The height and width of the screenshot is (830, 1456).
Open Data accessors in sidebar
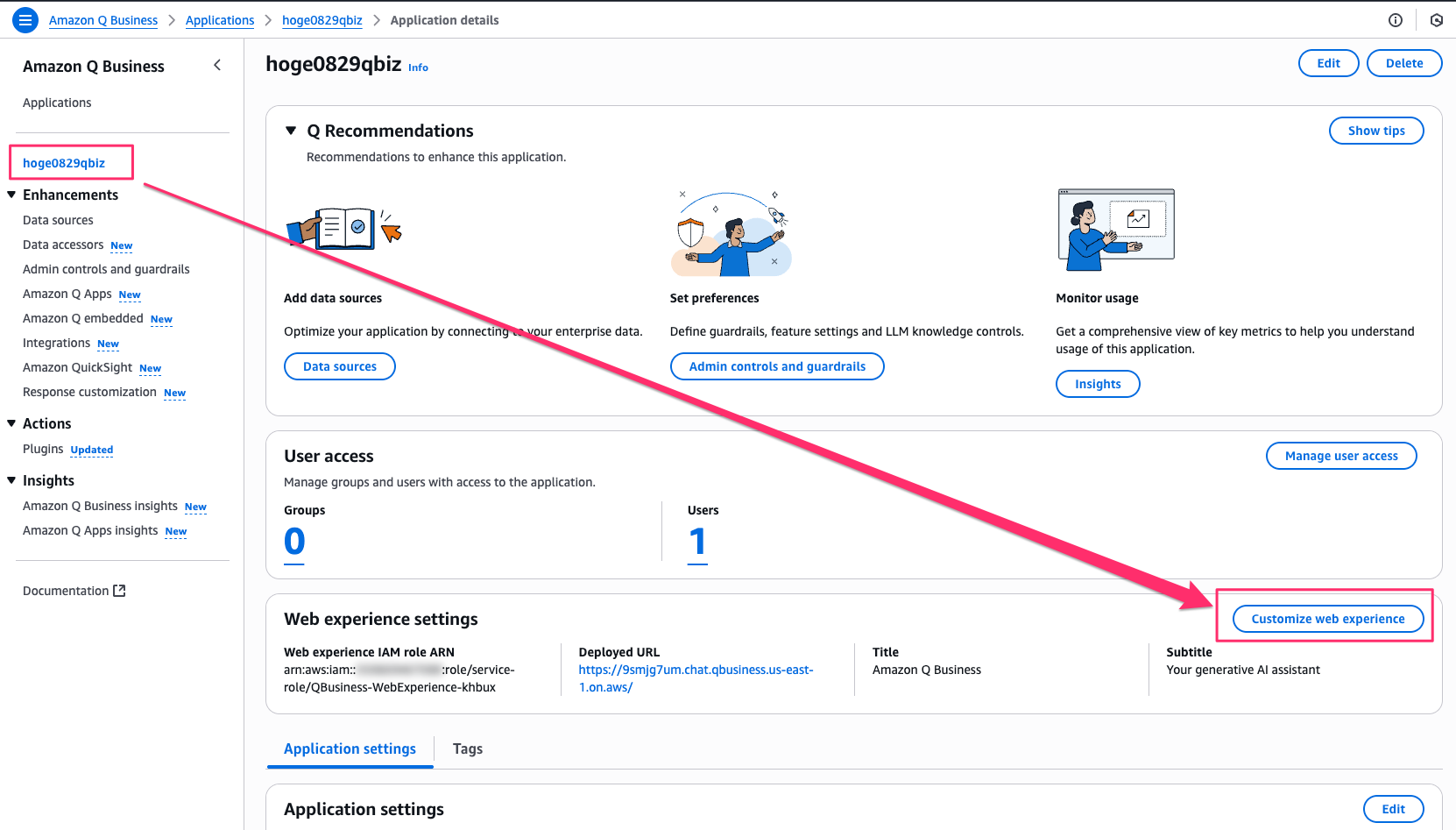(63, 245)
